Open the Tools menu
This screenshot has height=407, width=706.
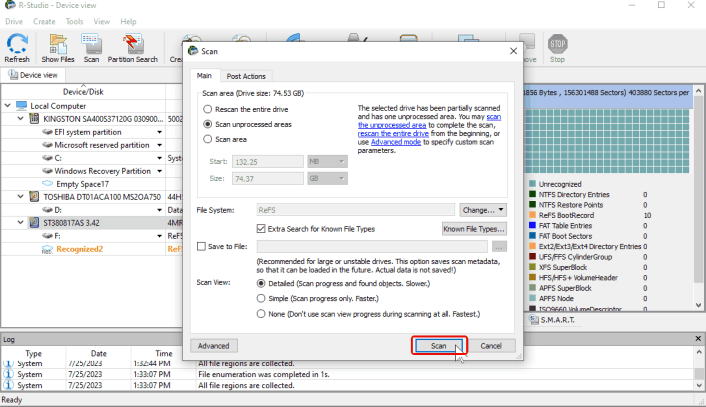tap(74, 22)
